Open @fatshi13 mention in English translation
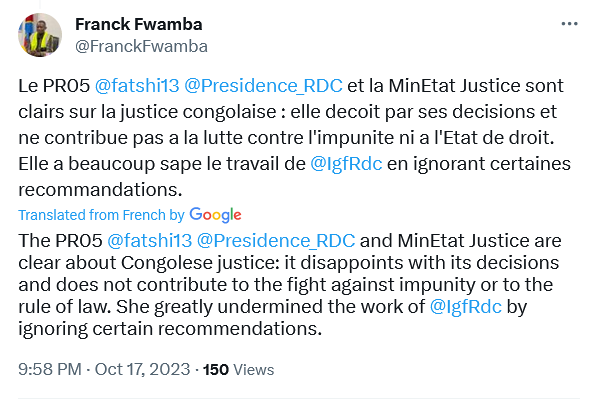The image size is (598, 399). (x=150, y=241)
